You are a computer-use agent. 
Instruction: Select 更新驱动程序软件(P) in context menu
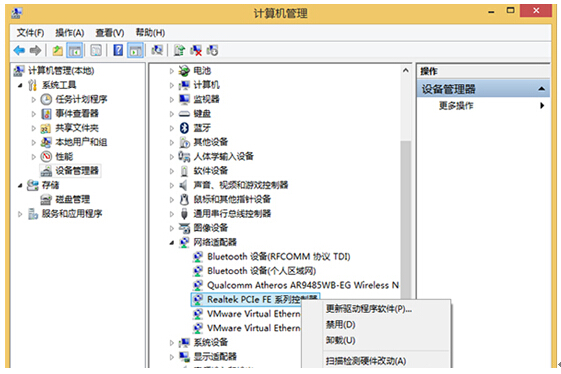pos(369,309)
